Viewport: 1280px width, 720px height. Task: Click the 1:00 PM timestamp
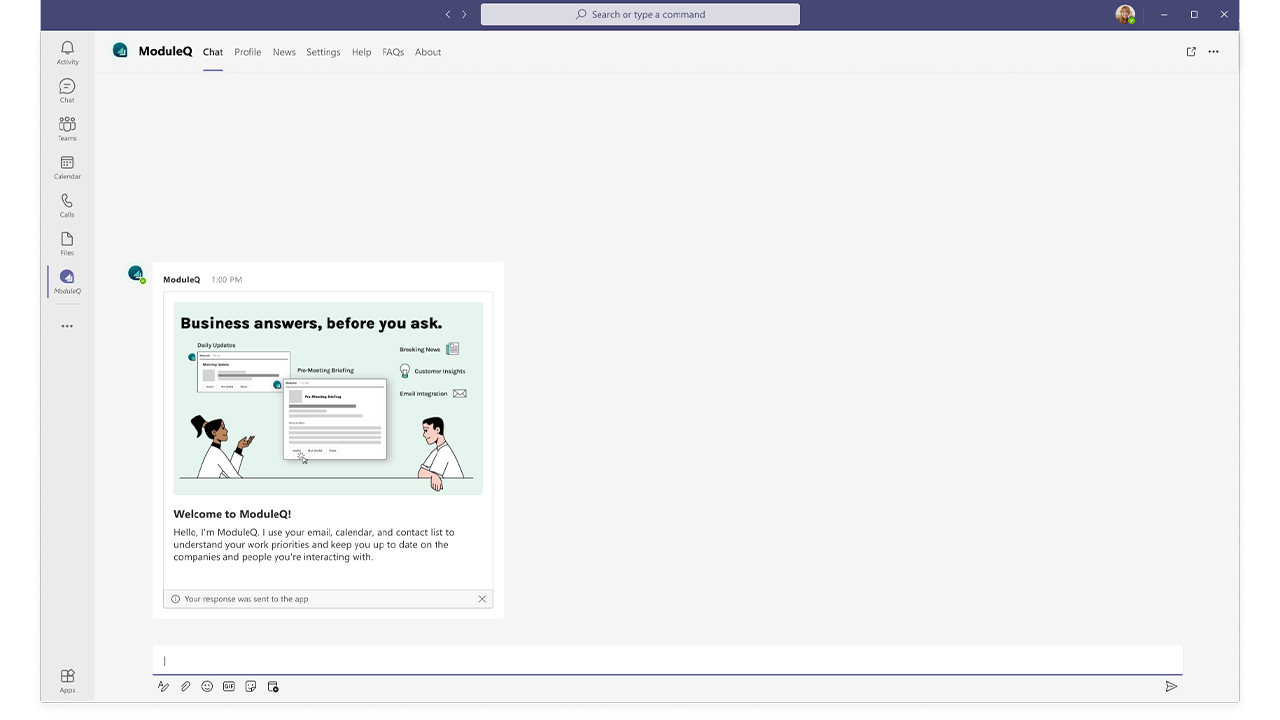click(227, 280)
